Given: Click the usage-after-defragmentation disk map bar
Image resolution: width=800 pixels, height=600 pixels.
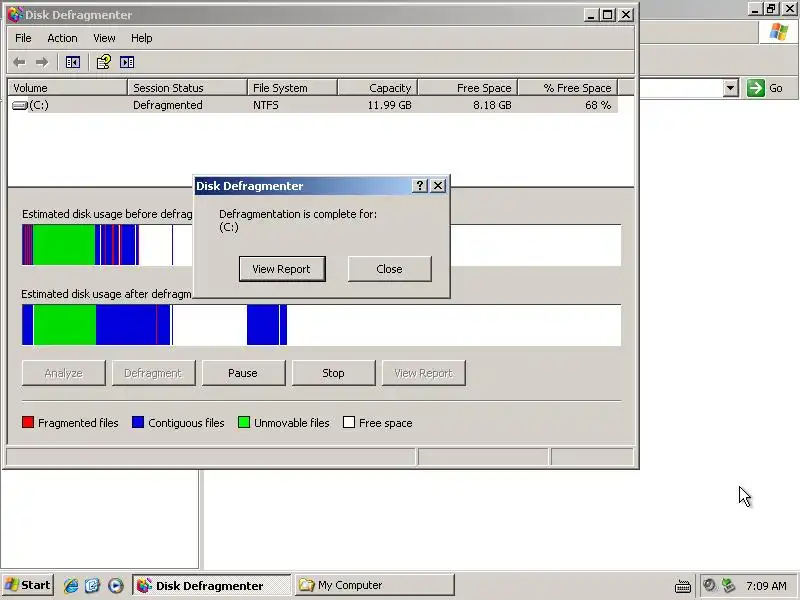Looking at the screenshot, I should click(321, 325).
